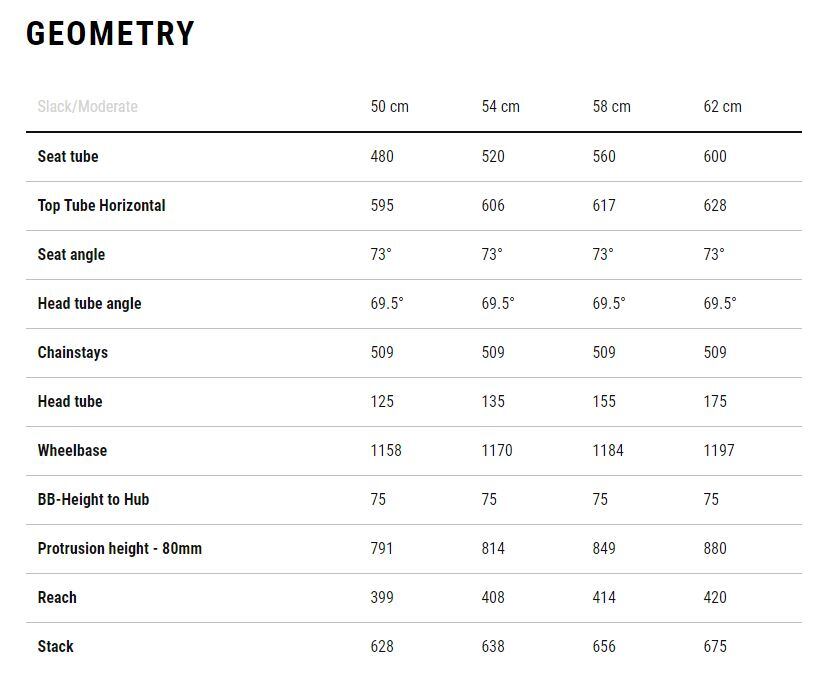This screenshot has width=826, height=690.
Task: Select the Wheelbase row label
Action: [72, 451]
